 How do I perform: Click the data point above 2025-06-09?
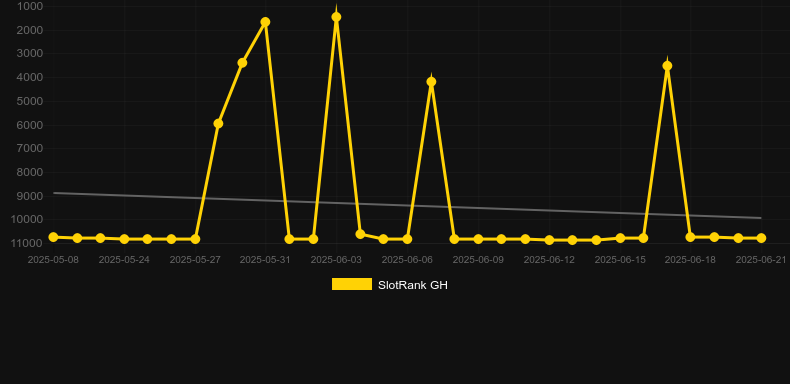[x=478, y=239]
